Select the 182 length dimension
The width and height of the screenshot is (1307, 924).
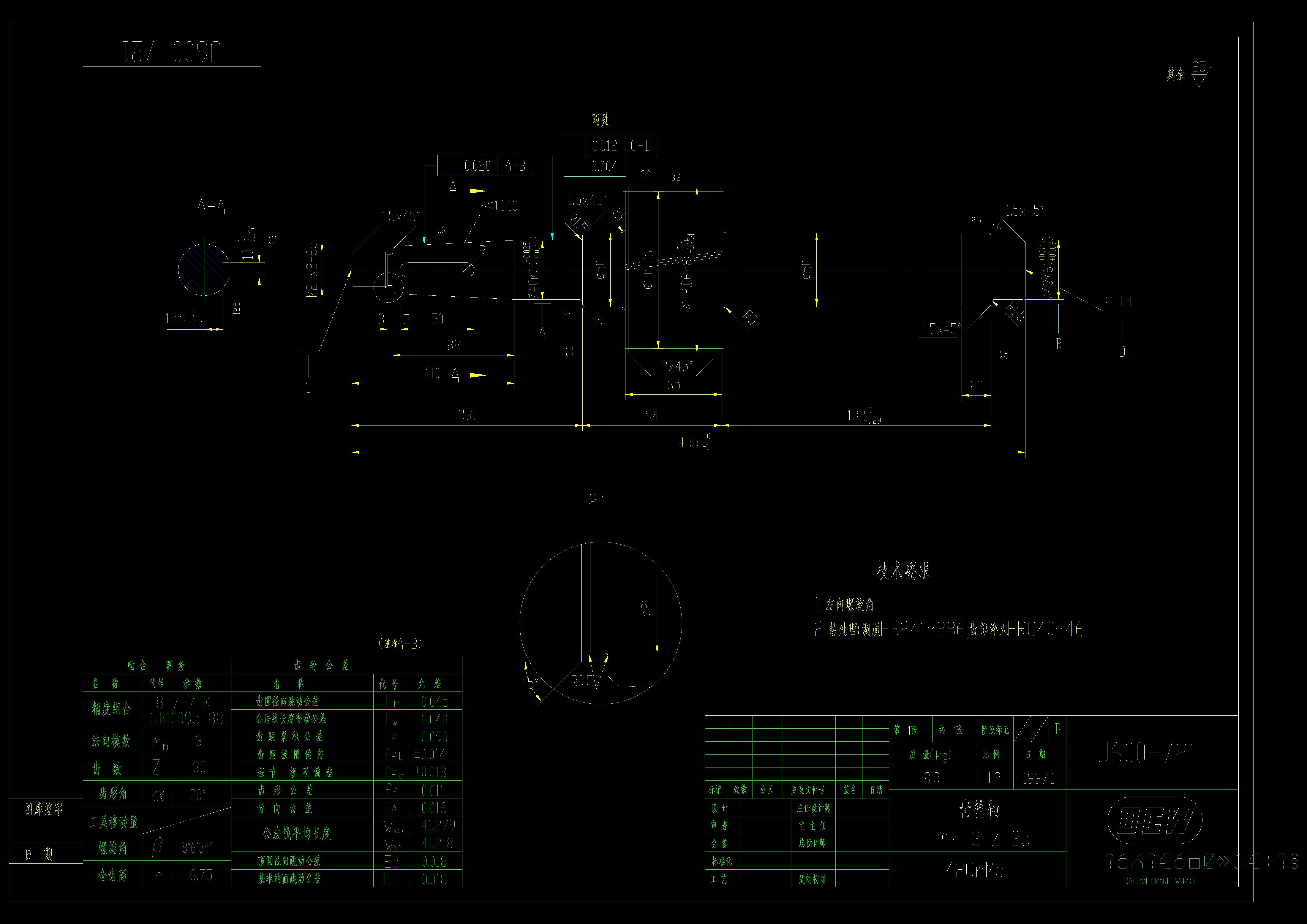pyautogui.click(x=864, y=416)
